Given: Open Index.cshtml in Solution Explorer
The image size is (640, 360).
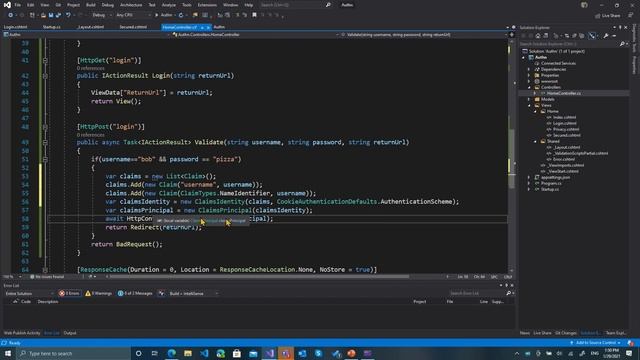Looking at the screenshot, I should tap(564, 117).
